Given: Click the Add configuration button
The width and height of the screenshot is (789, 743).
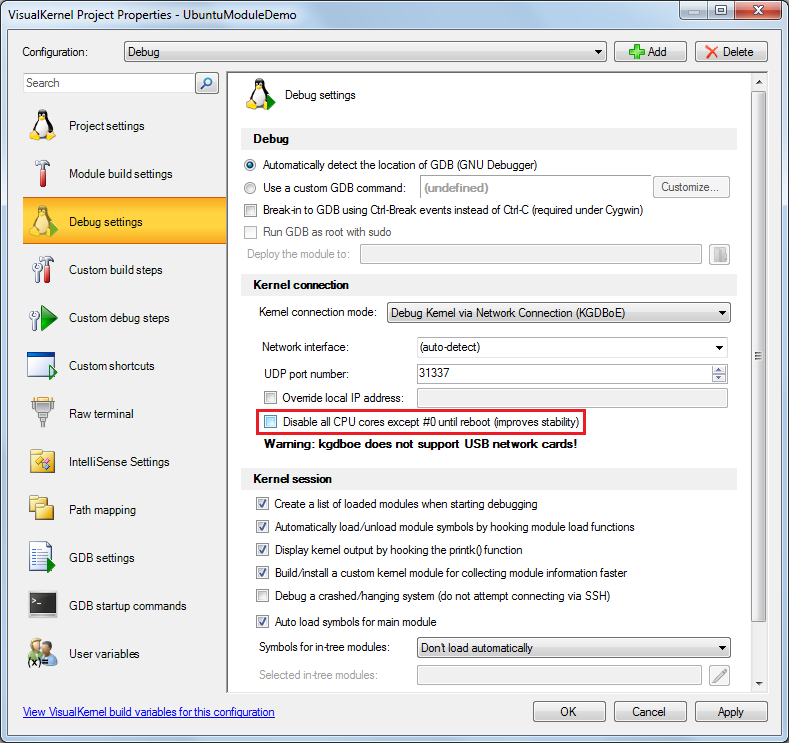Looking at the screenshot, I should pos(650,52).
